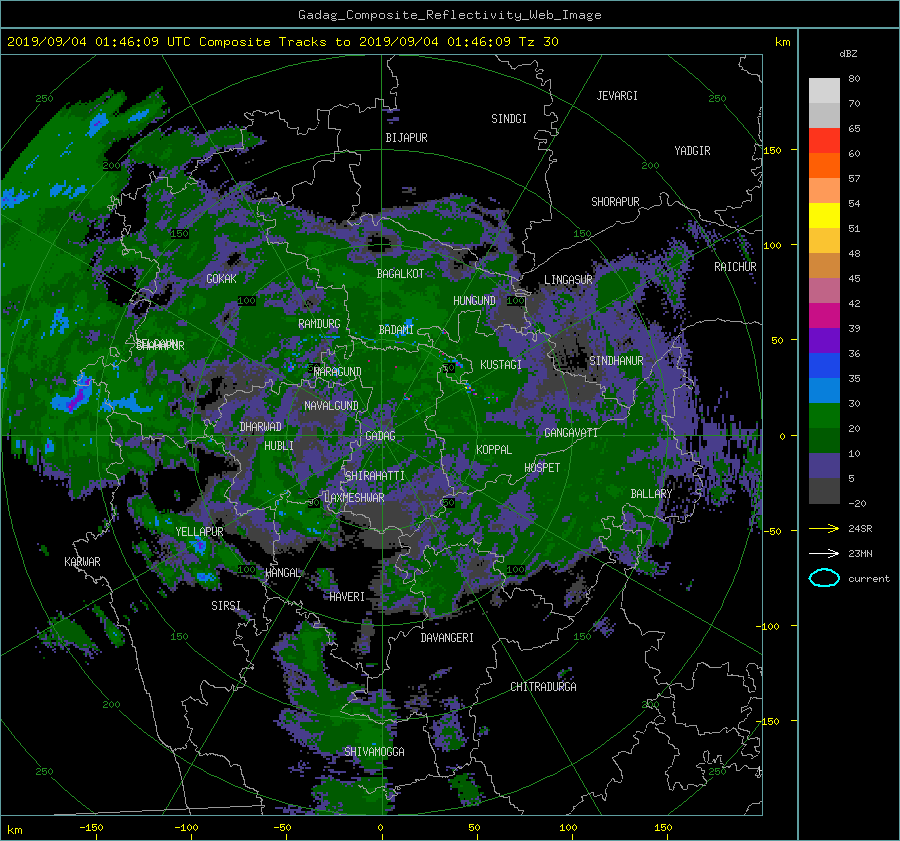Screen dimensions: 900x841
Task: Select the HANGAL map label
Action: (x=283, y=573)
